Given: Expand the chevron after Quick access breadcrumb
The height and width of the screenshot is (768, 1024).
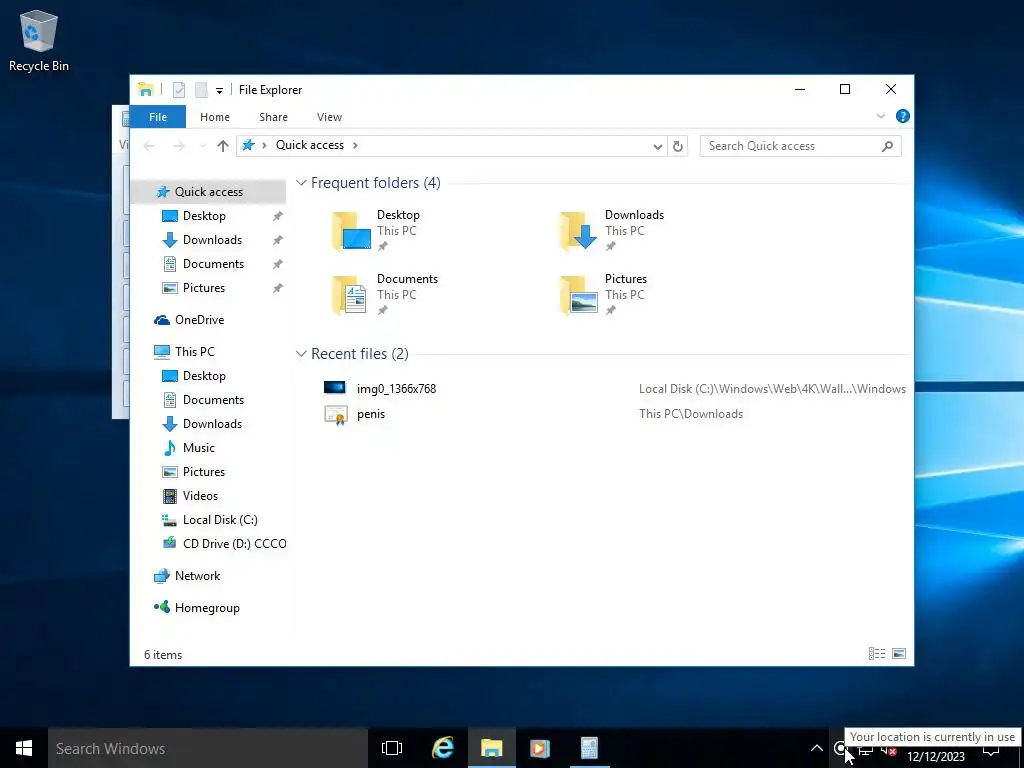Looking at the screenshot, I should click(x=355, y=145).
